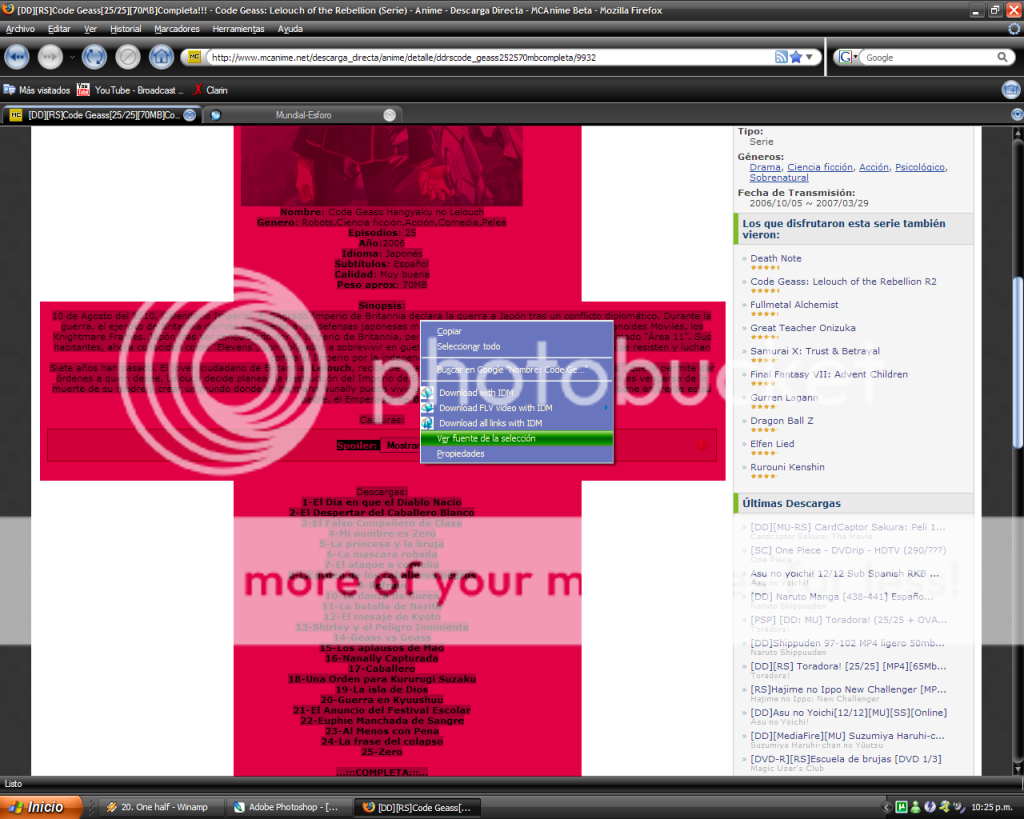
Task: Click the Firefox Code Geass taskbar item
Action: (418, 807)
